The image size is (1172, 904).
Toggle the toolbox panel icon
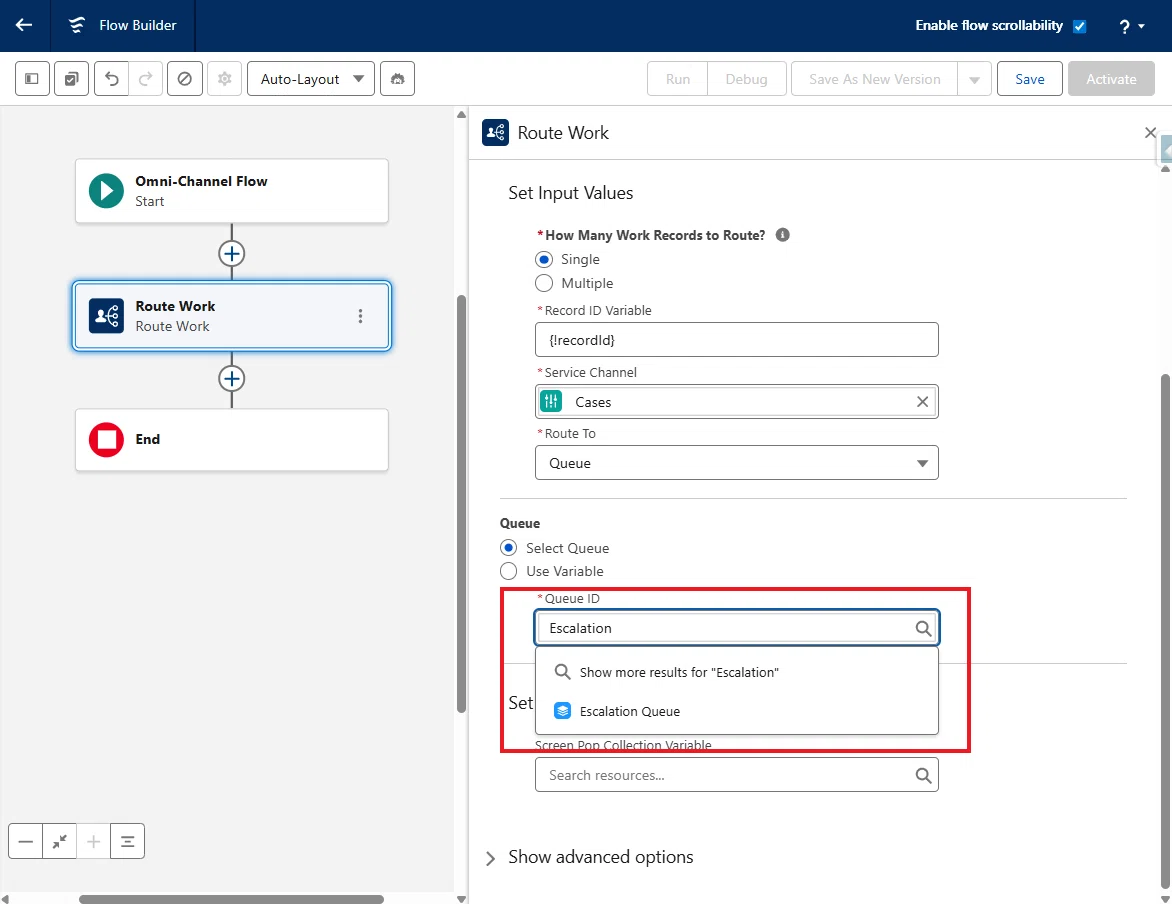pyautogui.click(x=32, y=79)
